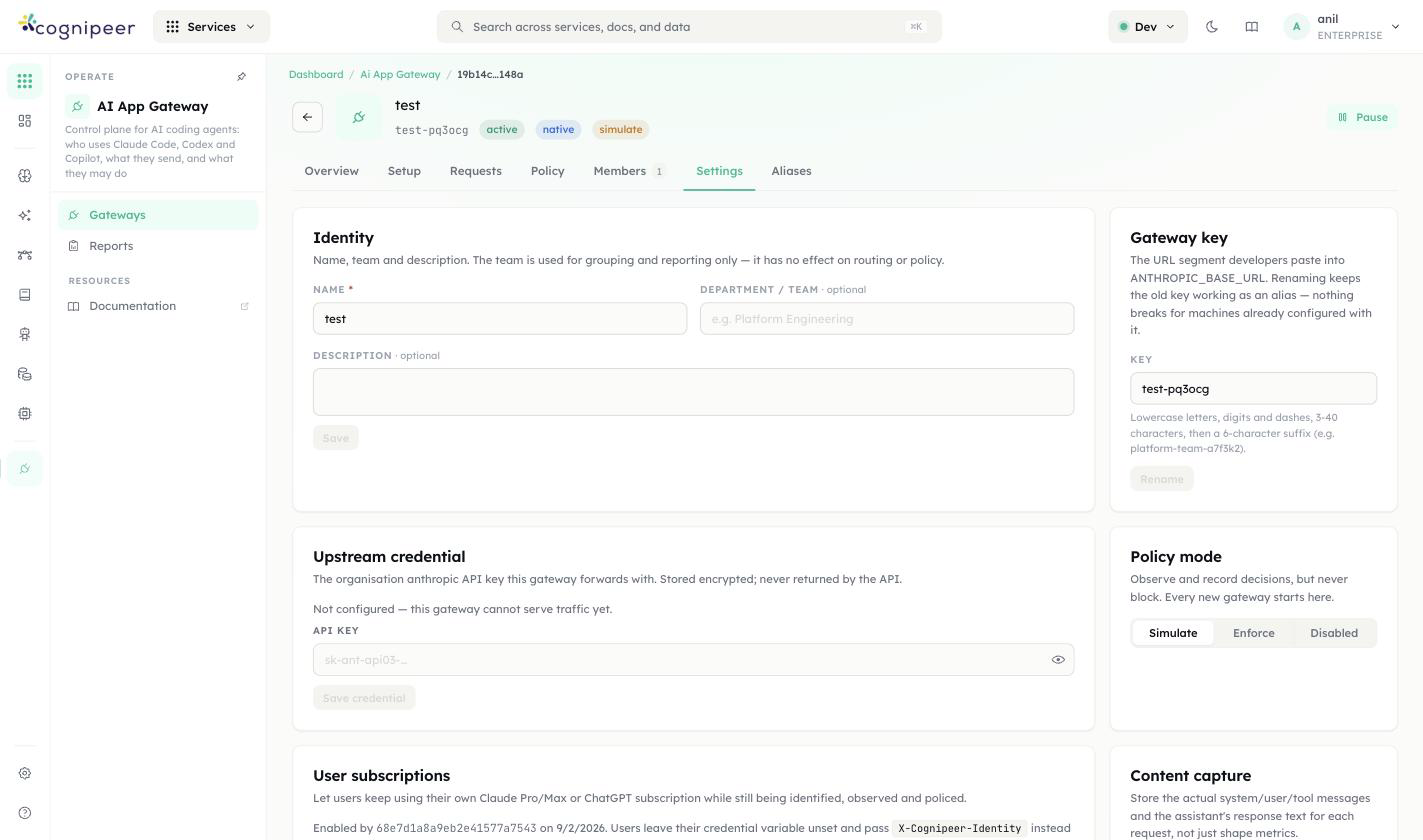Screen dimensions: 1423x840
Task: Click the 19b14c…148a breadcrumb ID
Action: tap(490, 75)
